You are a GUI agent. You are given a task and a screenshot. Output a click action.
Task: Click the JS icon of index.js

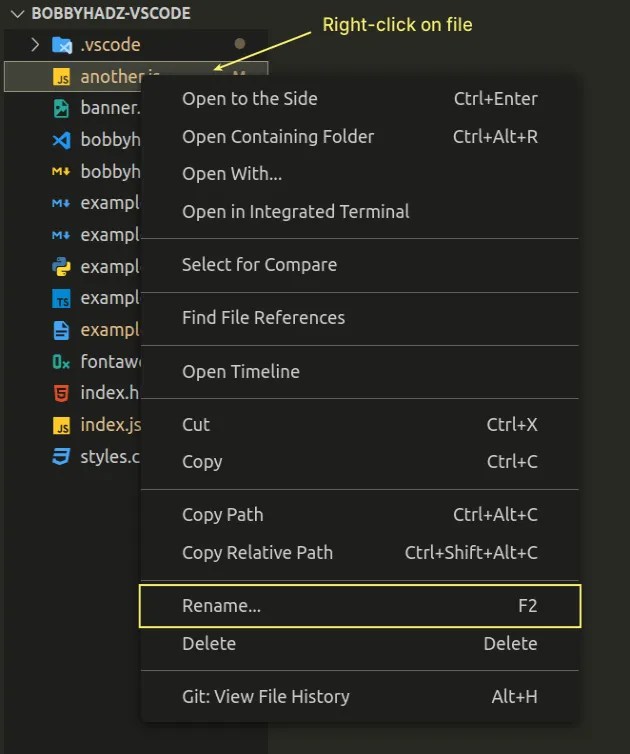(x=61, y=425)
